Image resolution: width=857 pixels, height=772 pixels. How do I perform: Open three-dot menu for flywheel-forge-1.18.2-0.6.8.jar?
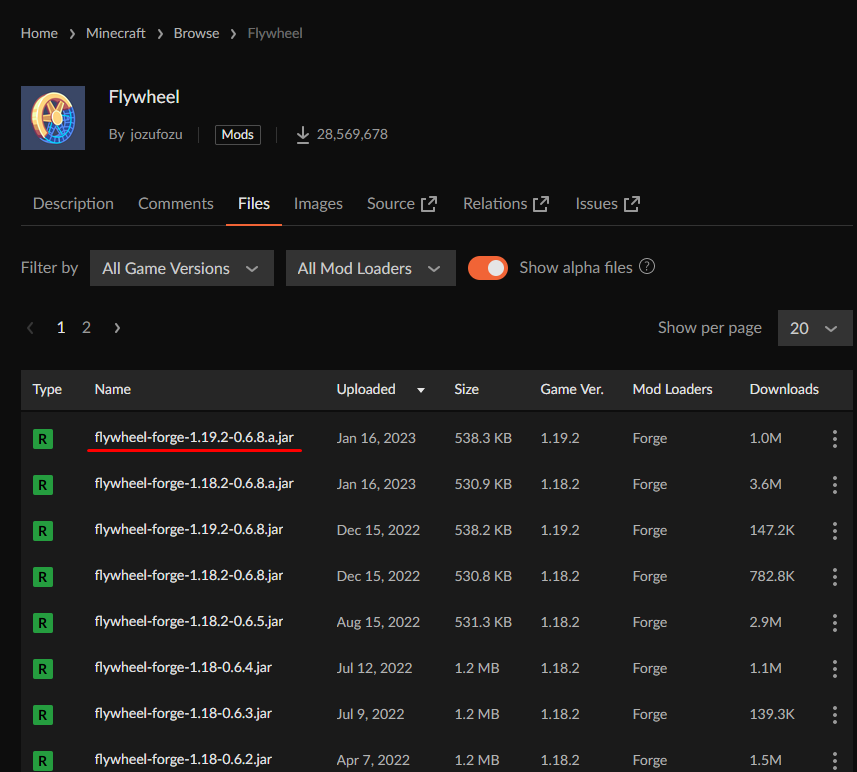pyautogui.click(x=835, y=576)
